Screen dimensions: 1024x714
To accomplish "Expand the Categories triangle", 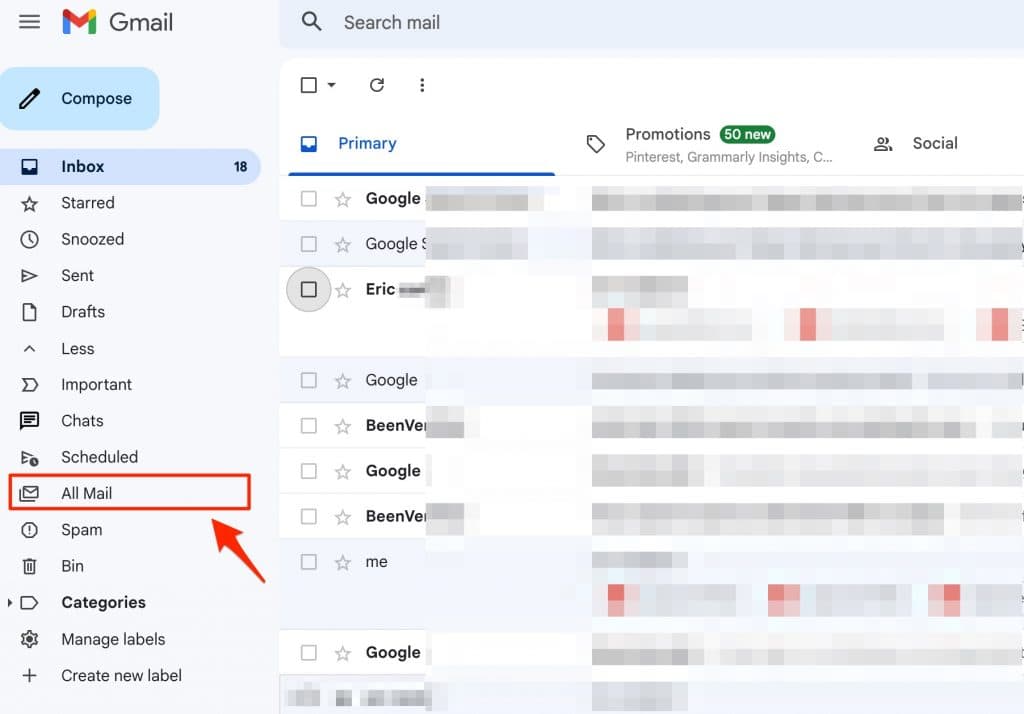I will pos(9,603).
